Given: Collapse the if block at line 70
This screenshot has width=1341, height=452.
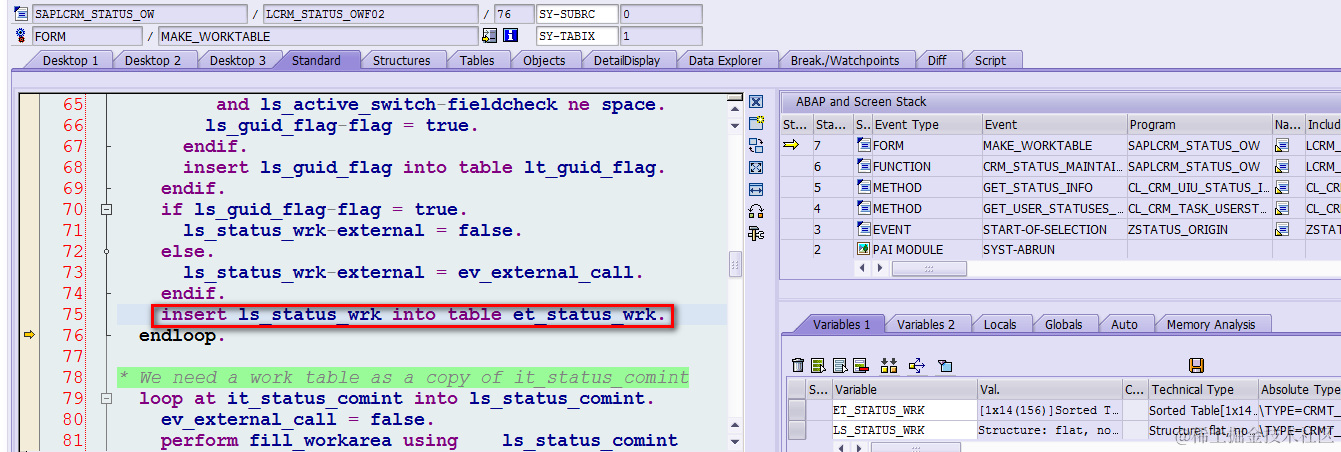Looking at the screenshot, I should 106,210.
